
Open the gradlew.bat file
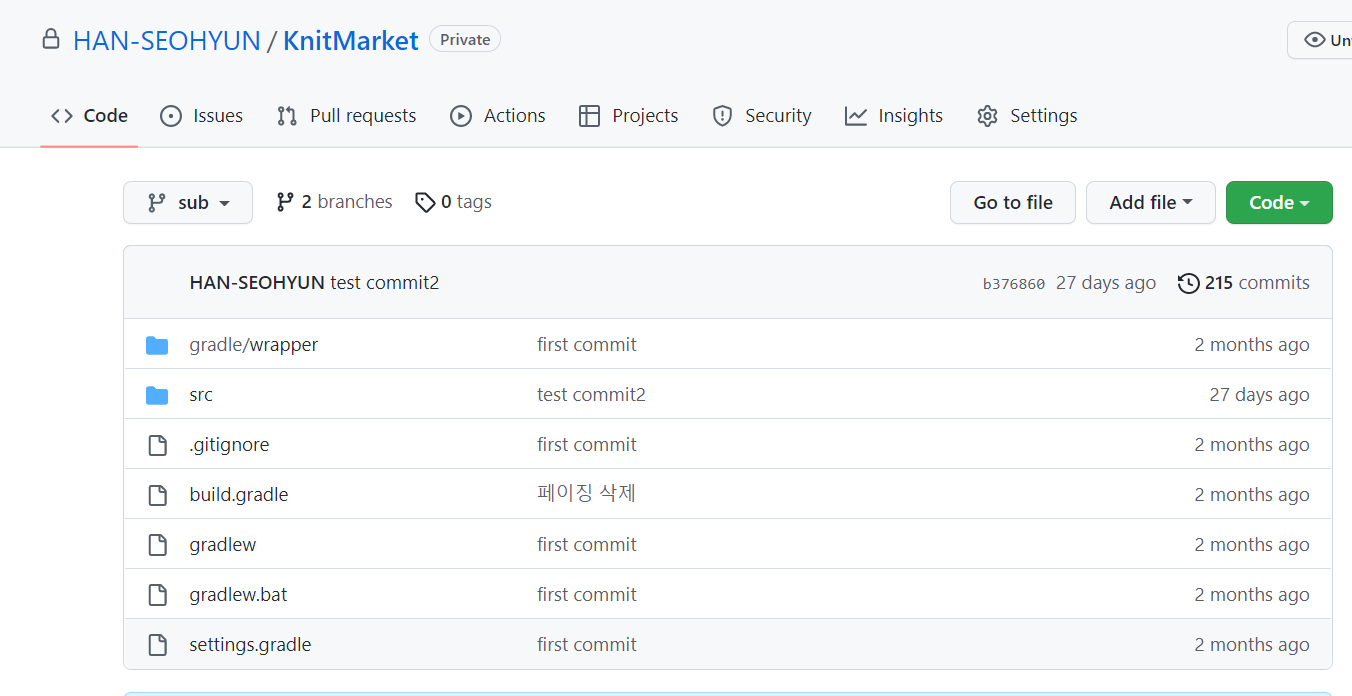[x=238, y=595]
